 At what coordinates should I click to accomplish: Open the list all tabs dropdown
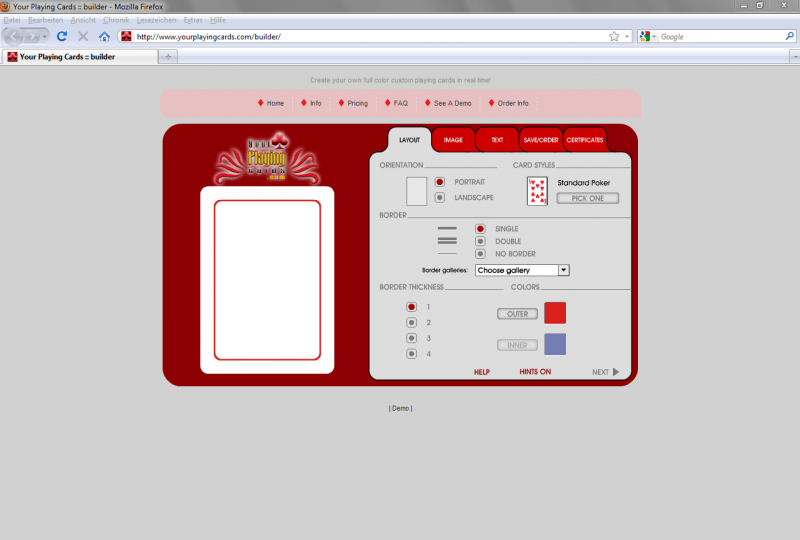(794, 57)
